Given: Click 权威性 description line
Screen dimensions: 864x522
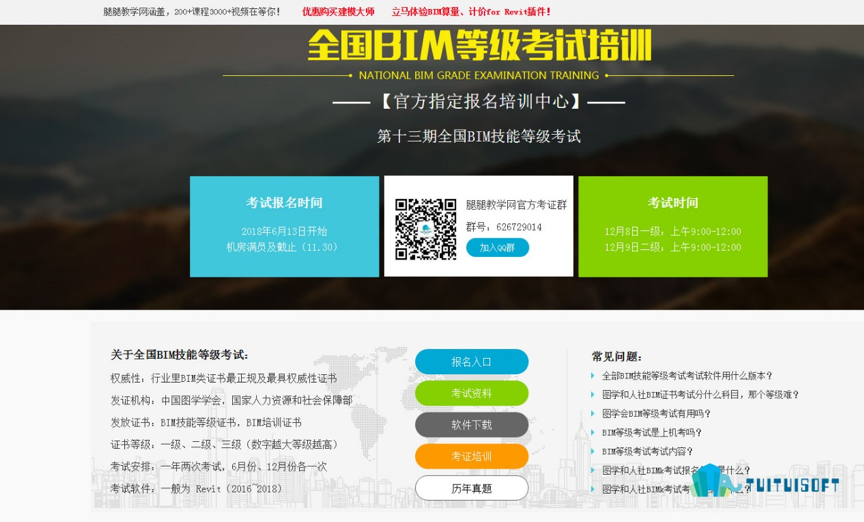Looking at the screenshot, I should tap(224, 379).
